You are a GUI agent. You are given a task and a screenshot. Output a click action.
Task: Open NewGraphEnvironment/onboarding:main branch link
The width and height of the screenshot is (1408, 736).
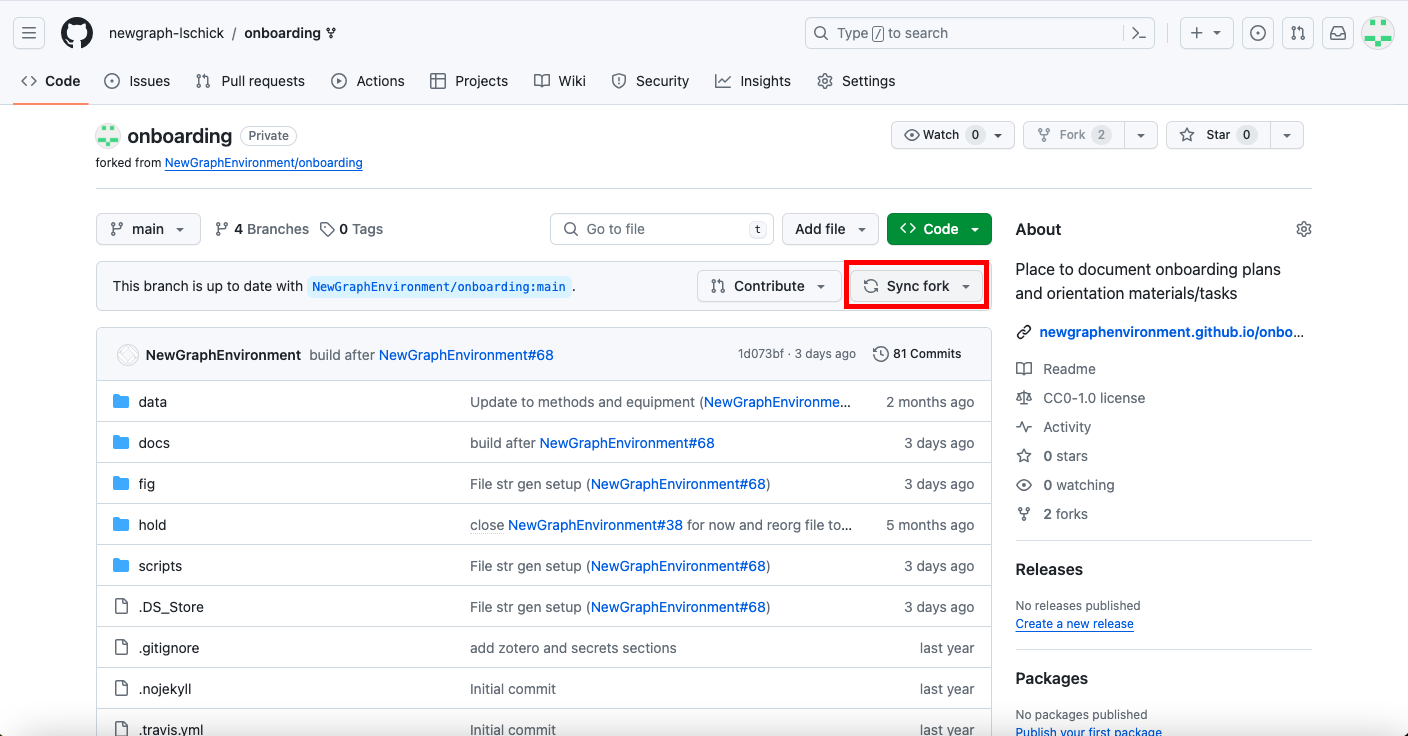[439, 286]
